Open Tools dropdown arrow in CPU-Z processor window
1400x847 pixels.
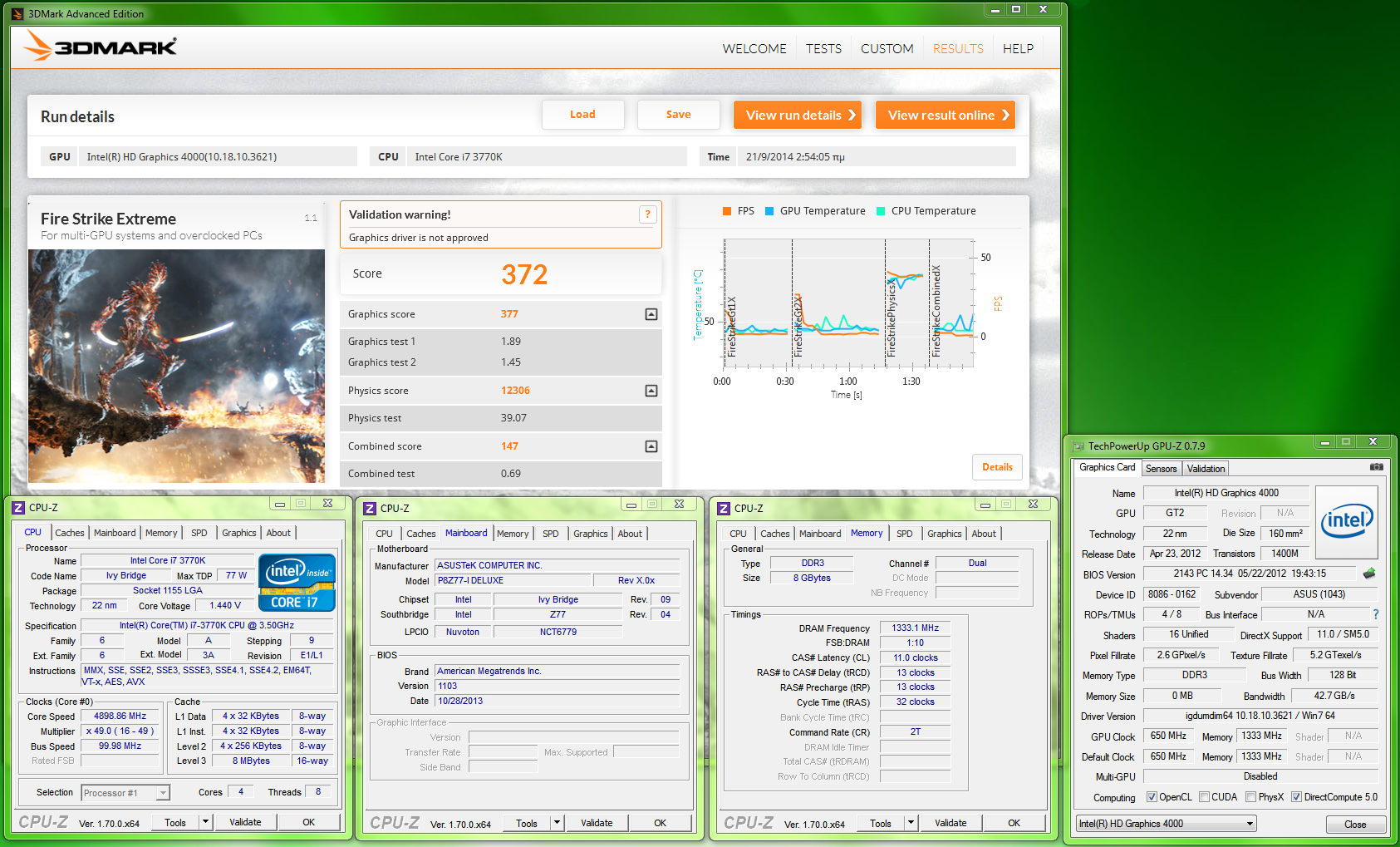click(205, 822)
